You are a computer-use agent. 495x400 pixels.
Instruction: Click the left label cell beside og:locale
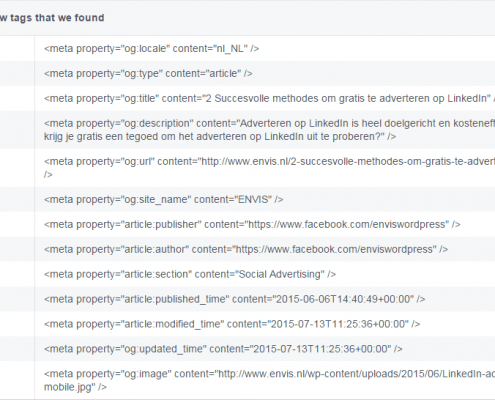point(17,49)
